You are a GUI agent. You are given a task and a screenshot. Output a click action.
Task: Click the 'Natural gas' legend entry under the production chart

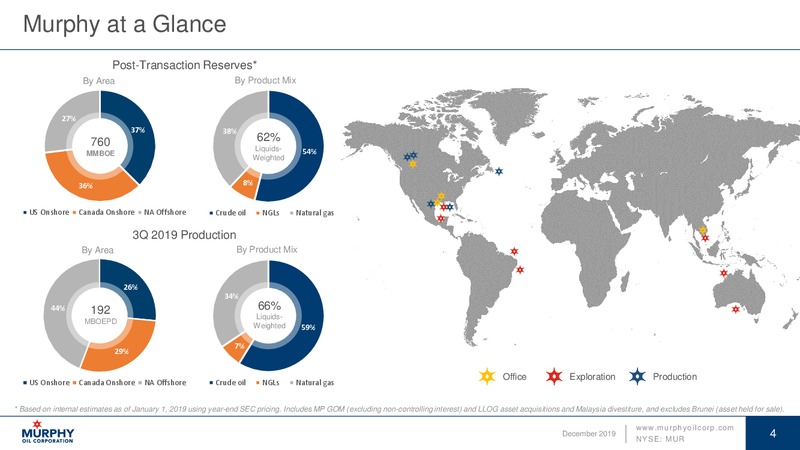(x=312, y=383)
